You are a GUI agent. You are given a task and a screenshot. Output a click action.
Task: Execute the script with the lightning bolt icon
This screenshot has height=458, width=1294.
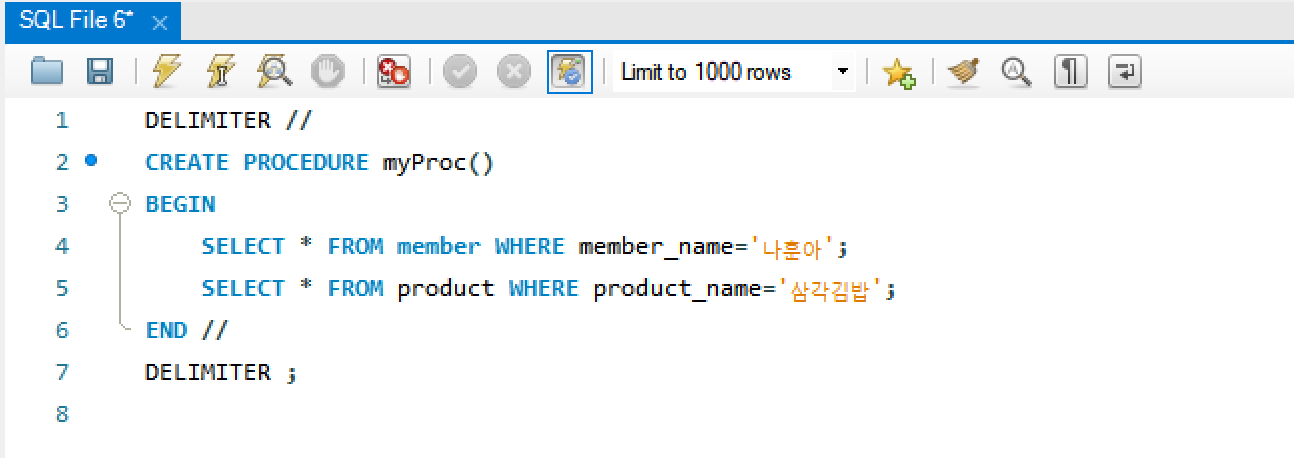pos(165,72)
